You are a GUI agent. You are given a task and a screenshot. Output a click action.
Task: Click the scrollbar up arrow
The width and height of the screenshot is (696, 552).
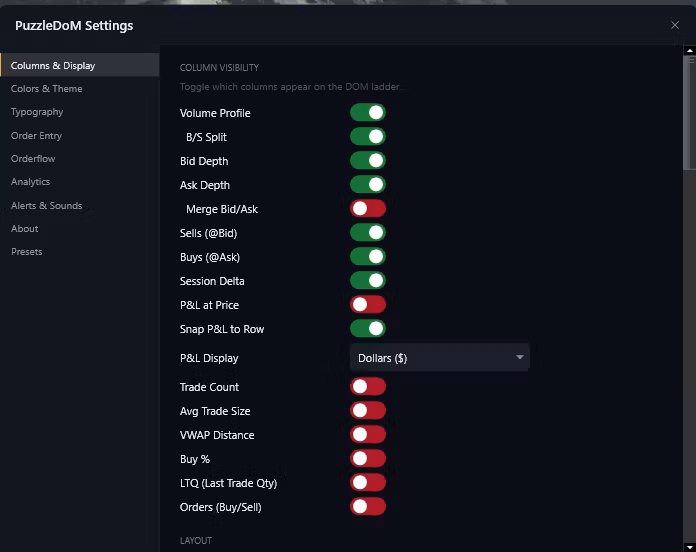pyautogui.click(x=689, y=50)
